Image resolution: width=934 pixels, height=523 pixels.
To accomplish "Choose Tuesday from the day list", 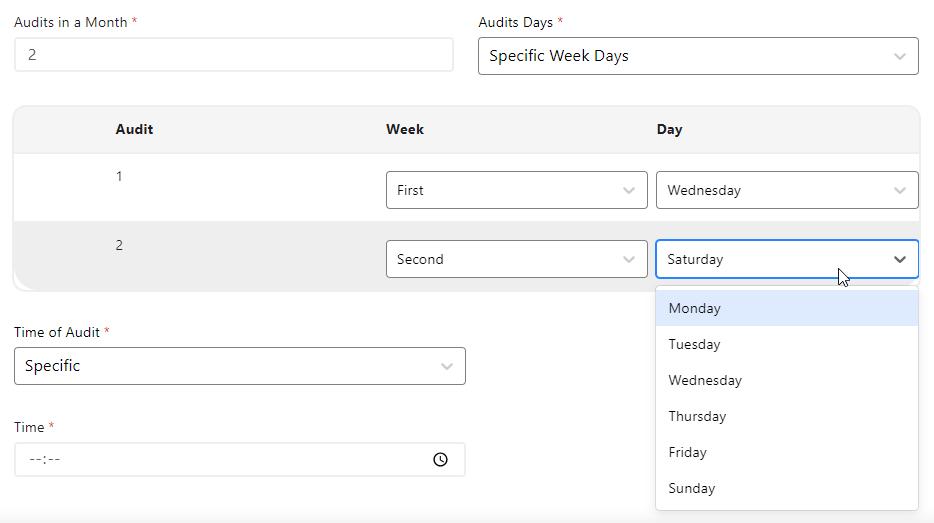I will click(x=695, y=344).
